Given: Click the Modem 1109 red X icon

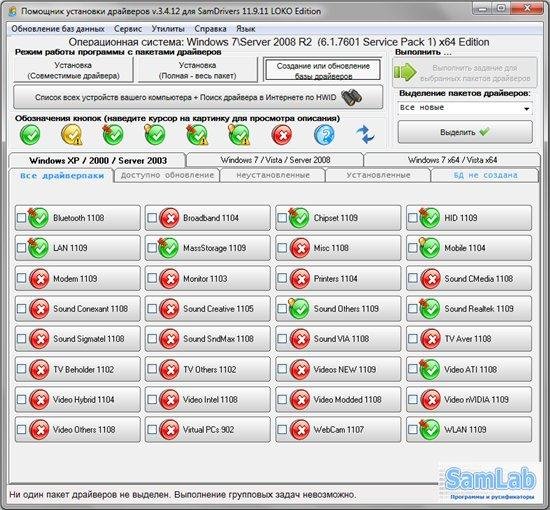Looking at the screenshot, I should tap(39, 279).
